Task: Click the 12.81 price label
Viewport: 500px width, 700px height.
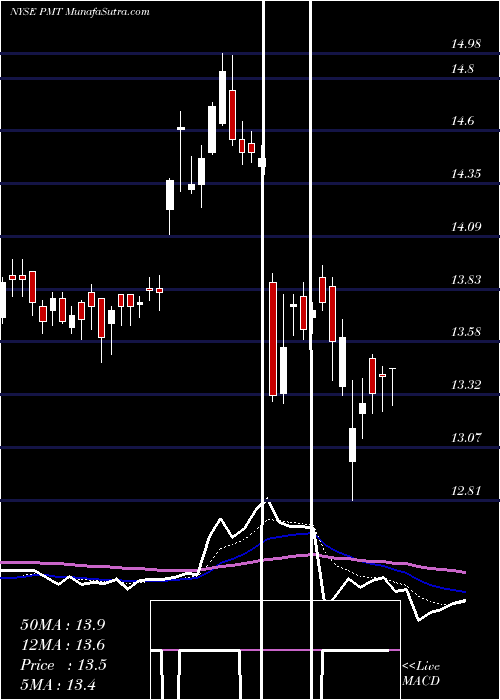Action: (x=466, y=491)
